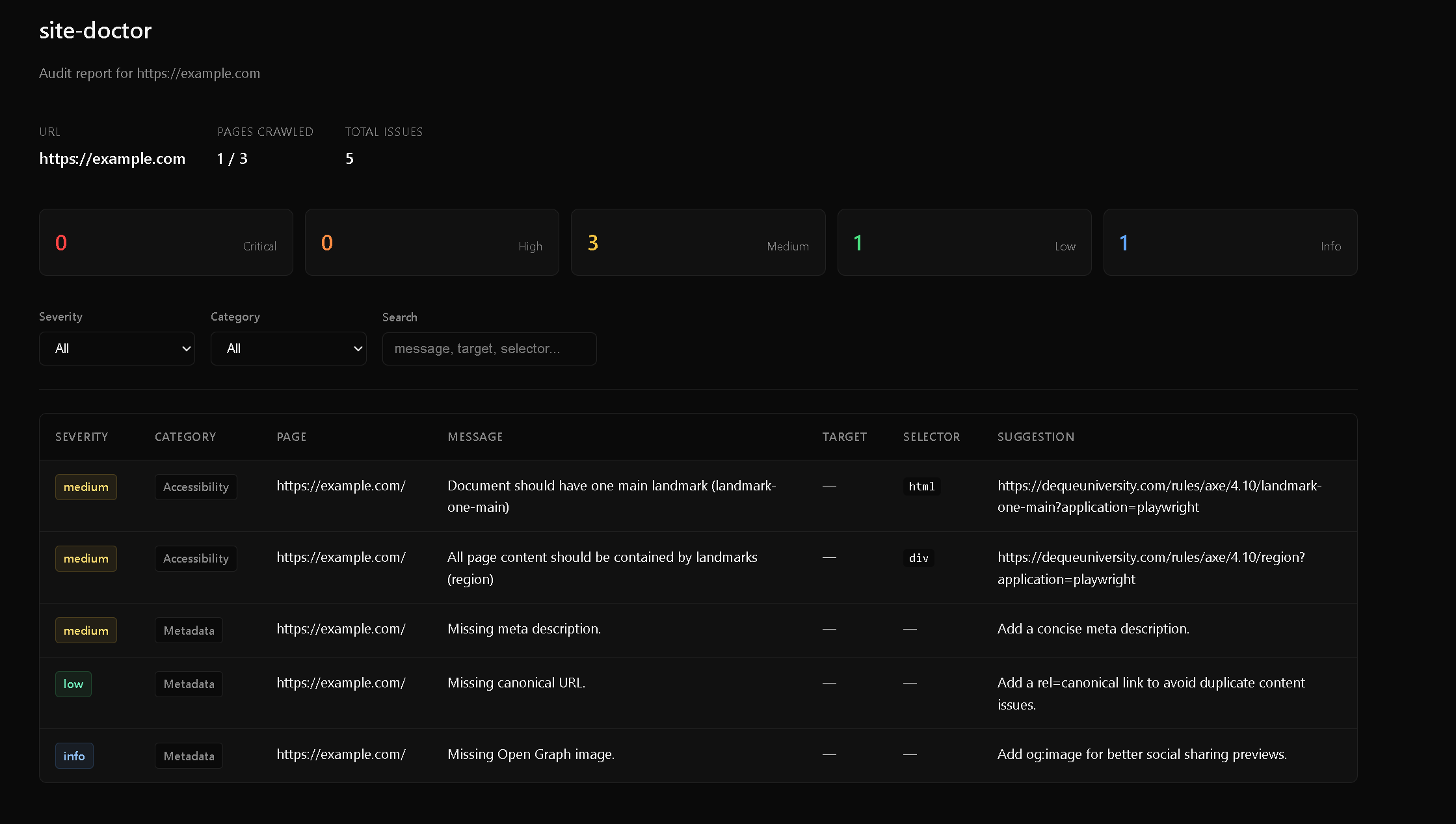1456x824 pixels.
Task: Click the pages crawled value '1 / 3'
Action: click(x=232, y=159)
